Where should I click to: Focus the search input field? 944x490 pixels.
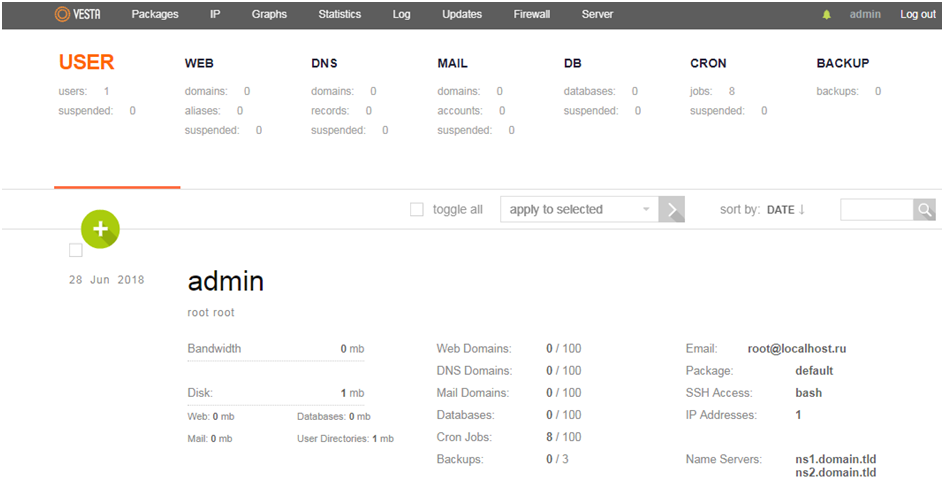pyautogui.click(x=876, y=209)
